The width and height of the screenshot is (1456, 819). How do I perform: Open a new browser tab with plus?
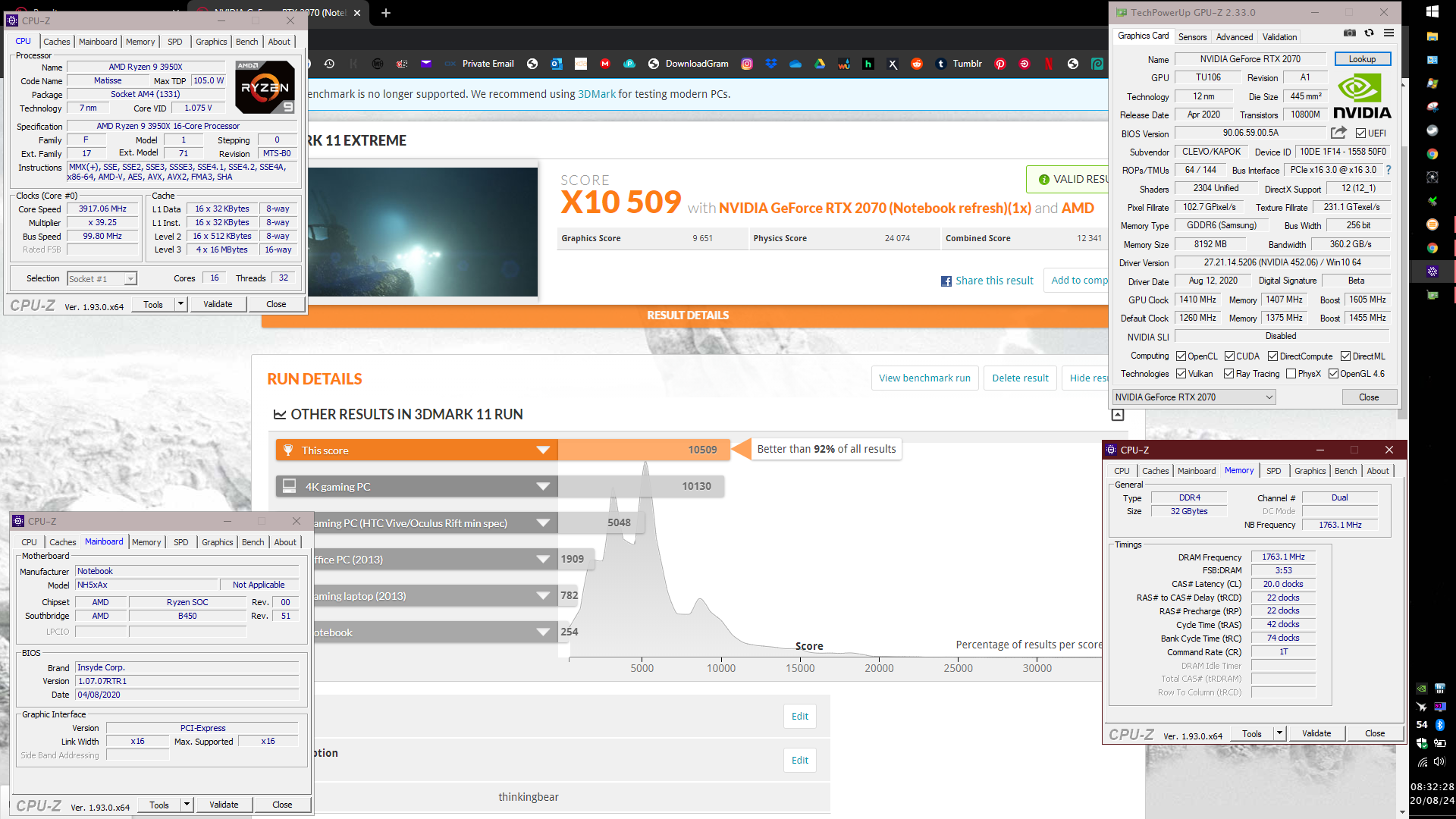pos(385,12)
